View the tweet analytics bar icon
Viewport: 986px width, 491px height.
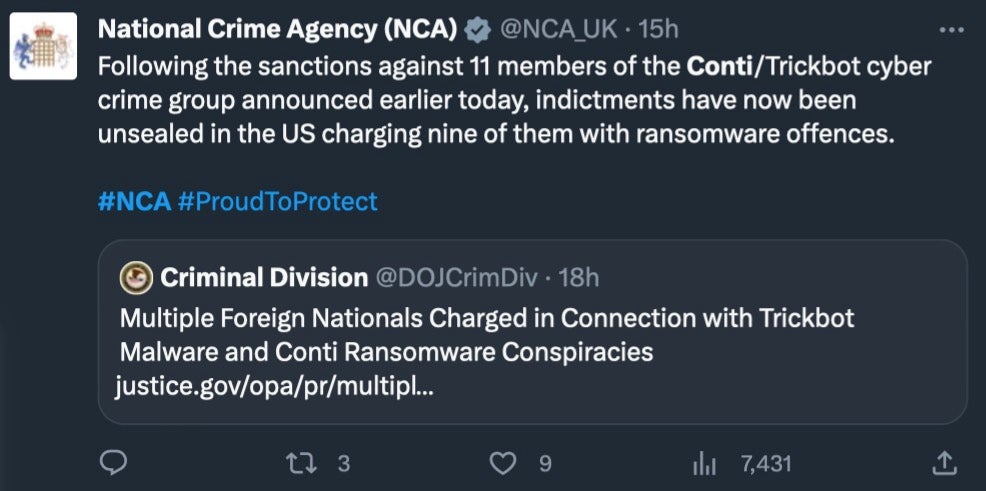coord(705,463)
